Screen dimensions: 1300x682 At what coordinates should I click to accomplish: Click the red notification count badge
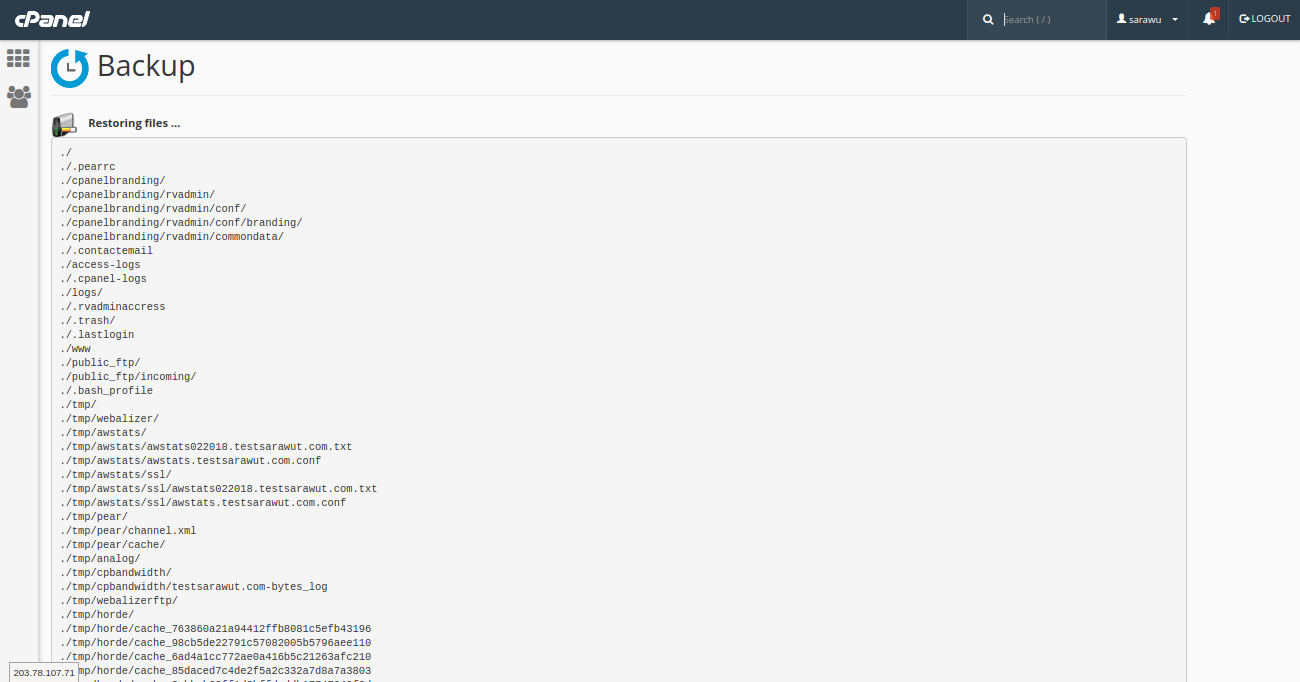point(1214,13)
